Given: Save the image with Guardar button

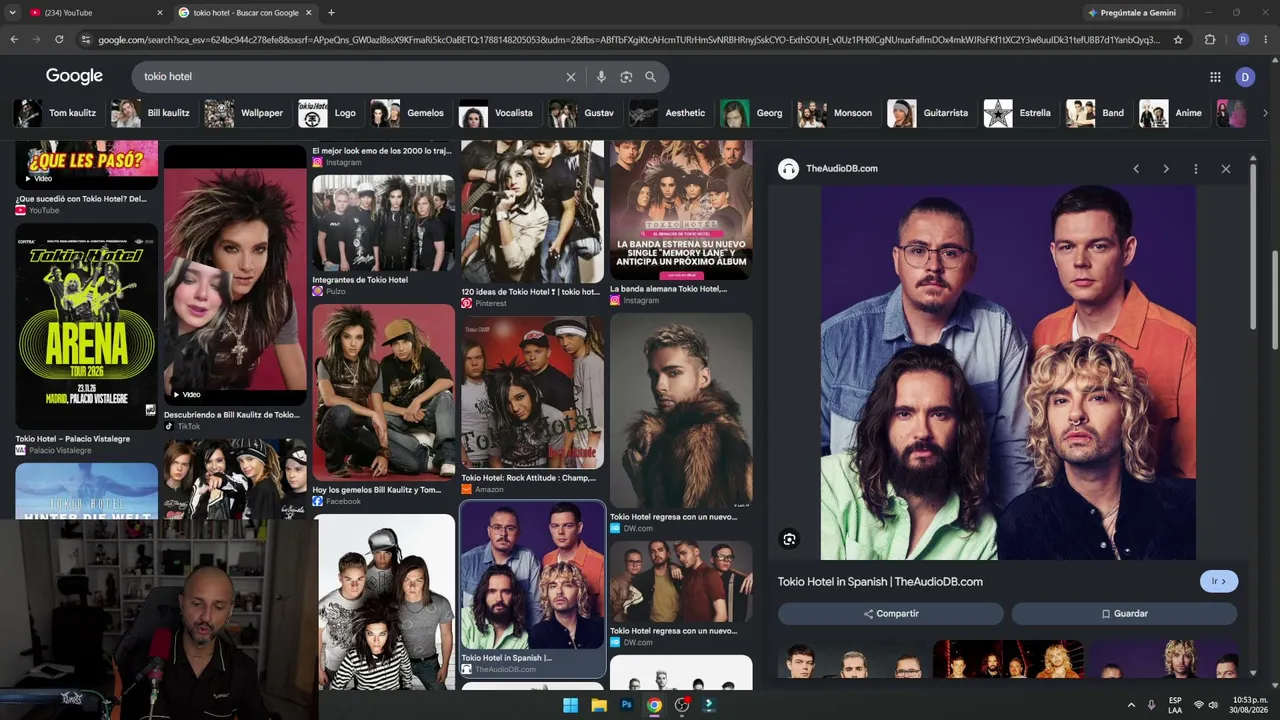Looking at the screenshot, I should 1125,614.
